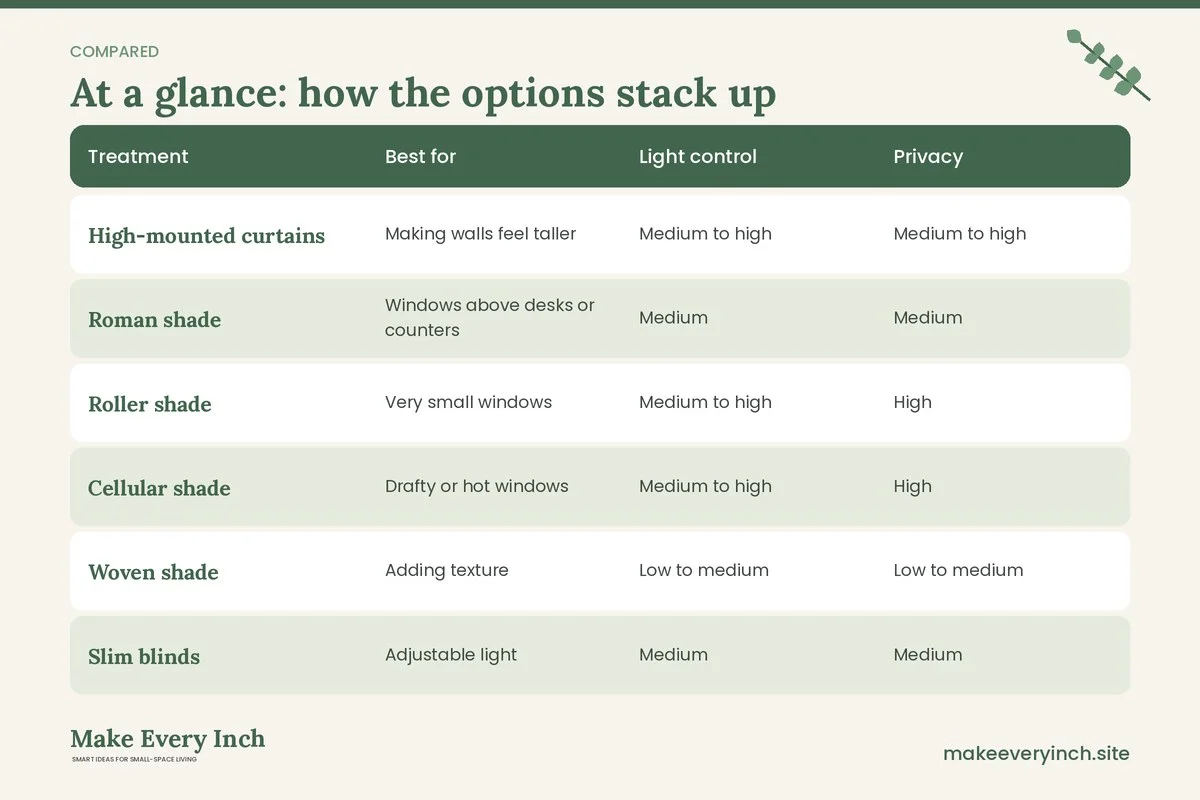
Task: Select the Making walls feel taller cell
Action: 480,233
